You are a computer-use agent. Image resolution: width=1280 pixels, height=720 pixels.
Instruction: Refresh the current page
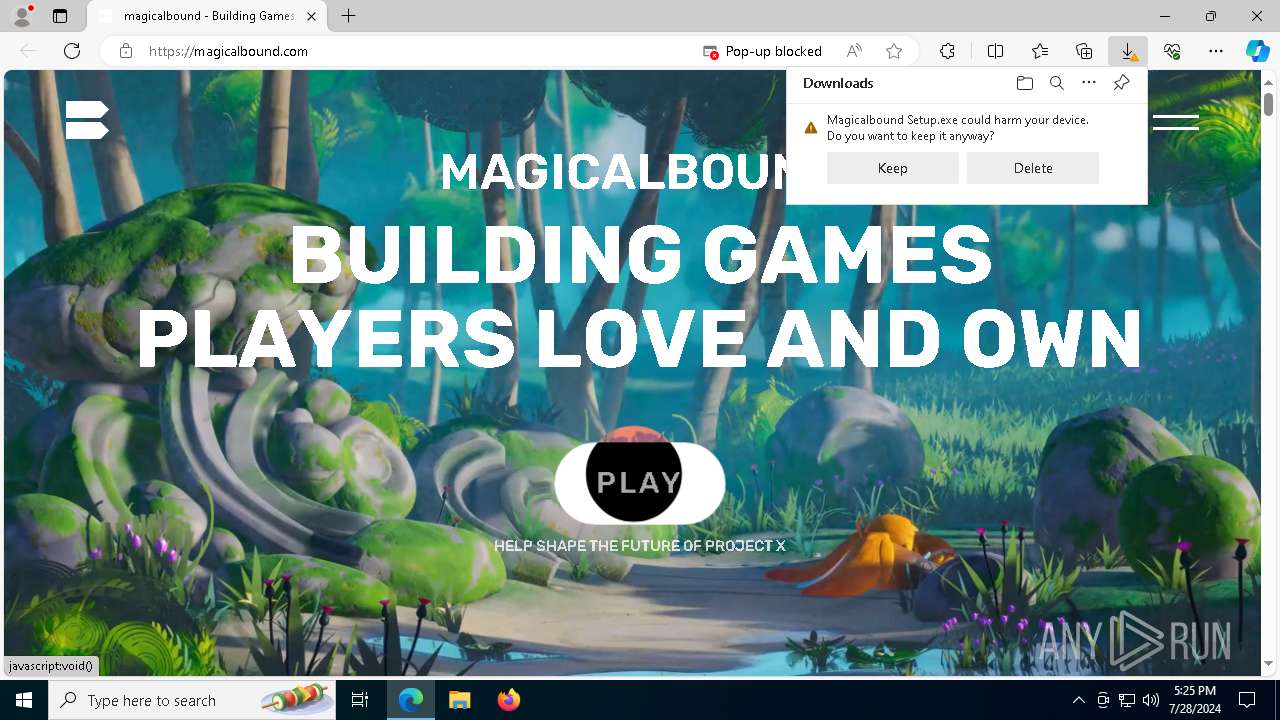pos(72,51)
